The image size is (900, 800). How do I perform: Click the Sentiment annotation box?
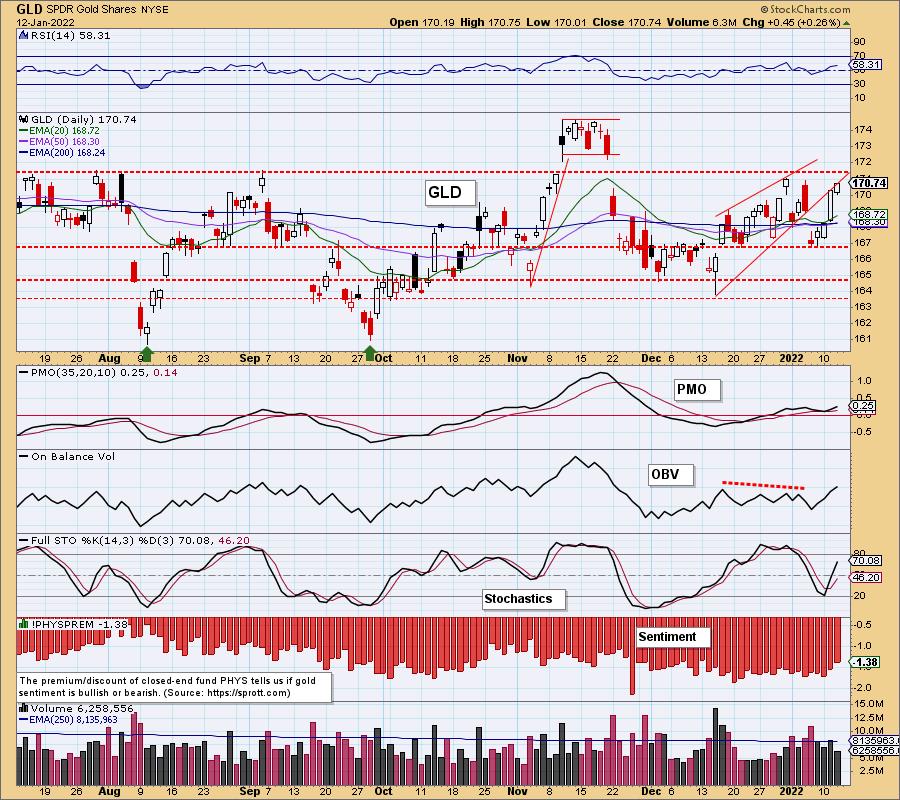click(673, 637)
